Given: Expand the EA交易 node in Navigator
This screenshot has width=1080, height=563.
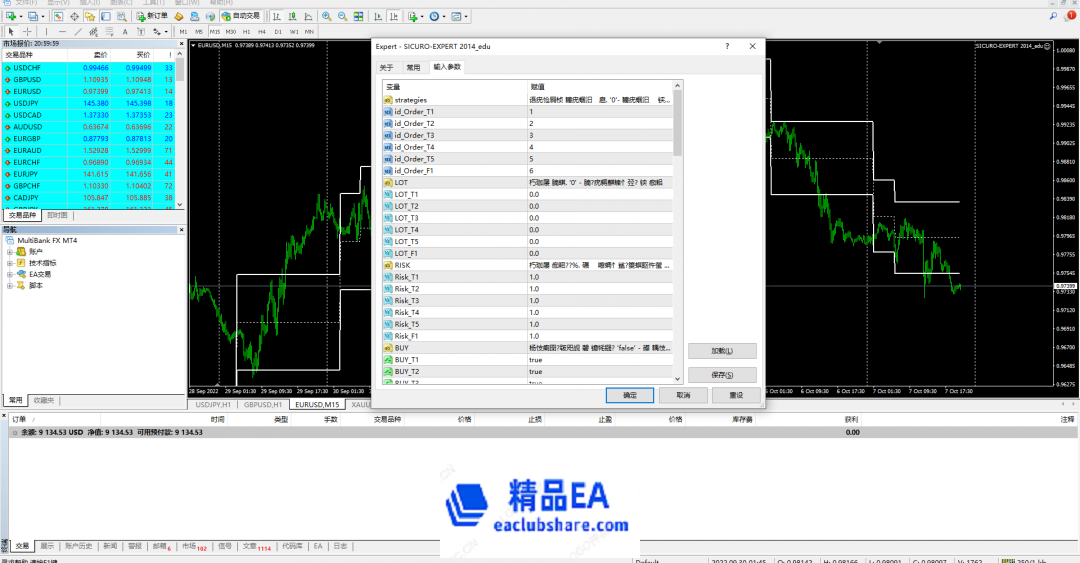Looking at the screenshot, I should point(10,274).
